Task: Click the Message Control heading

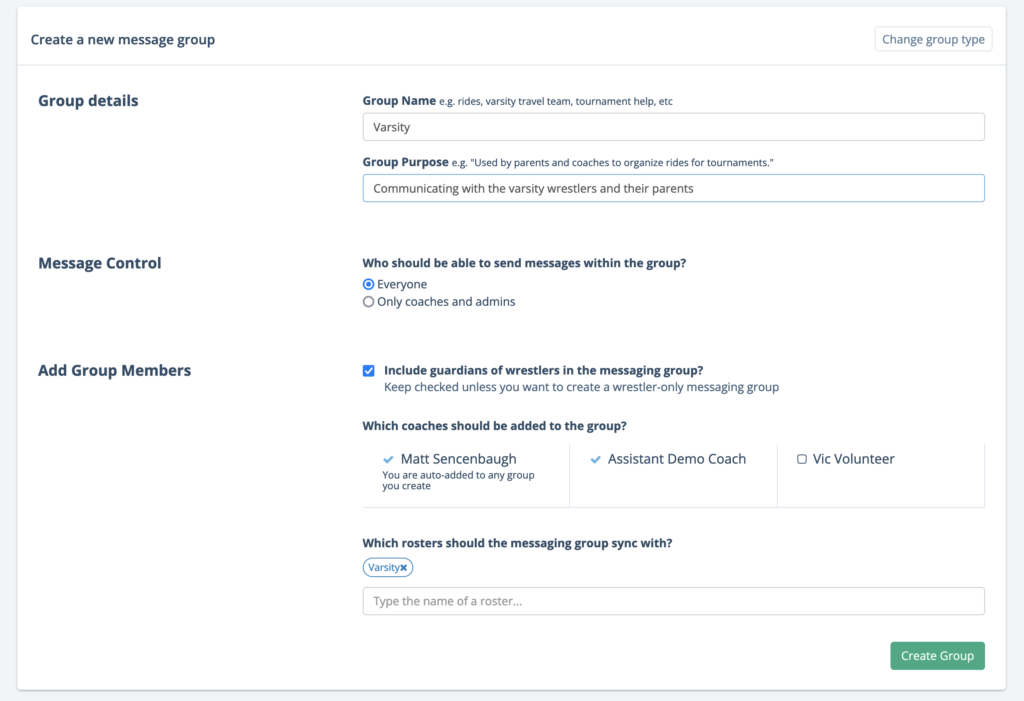Action: coord(99,263)
